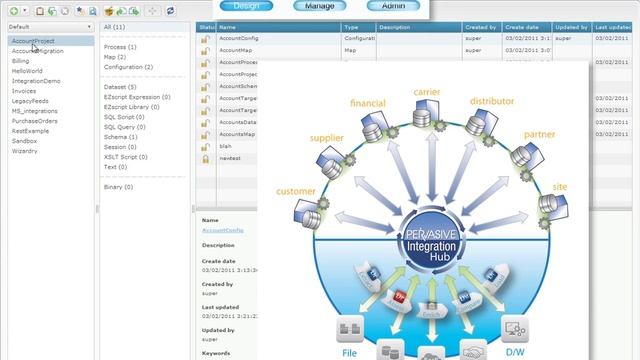
Task: Switch to the Admin tab
Action: pos(393,5)
